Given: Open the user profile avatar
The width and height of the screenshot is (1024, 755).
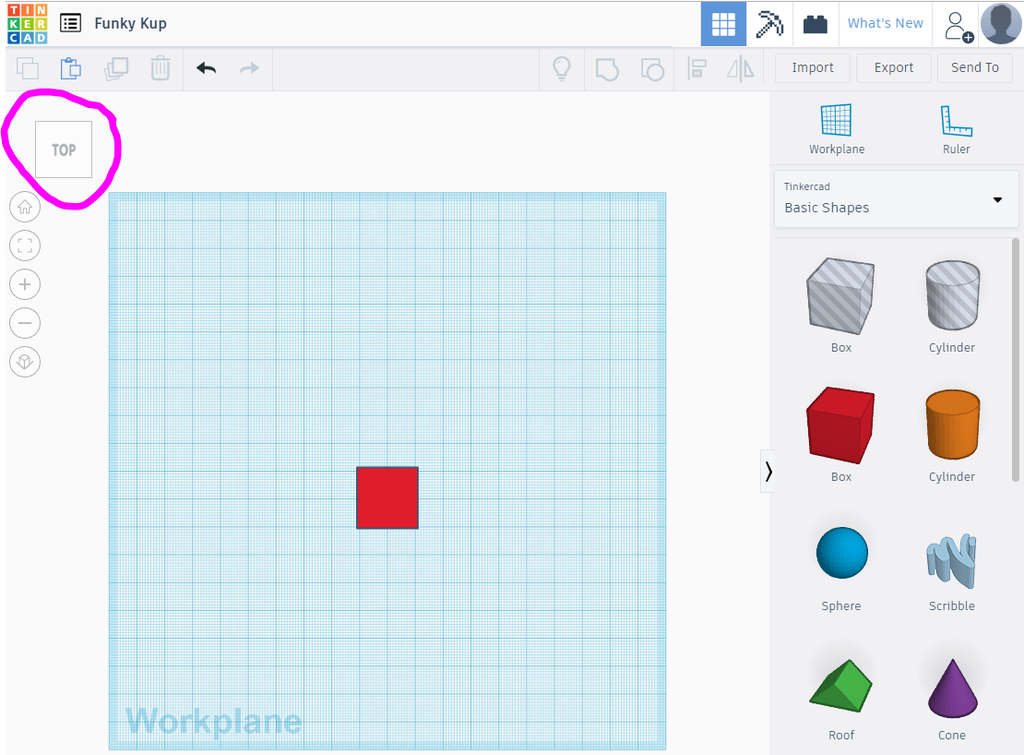Looking at the screenshot, I should [1000, 24].
